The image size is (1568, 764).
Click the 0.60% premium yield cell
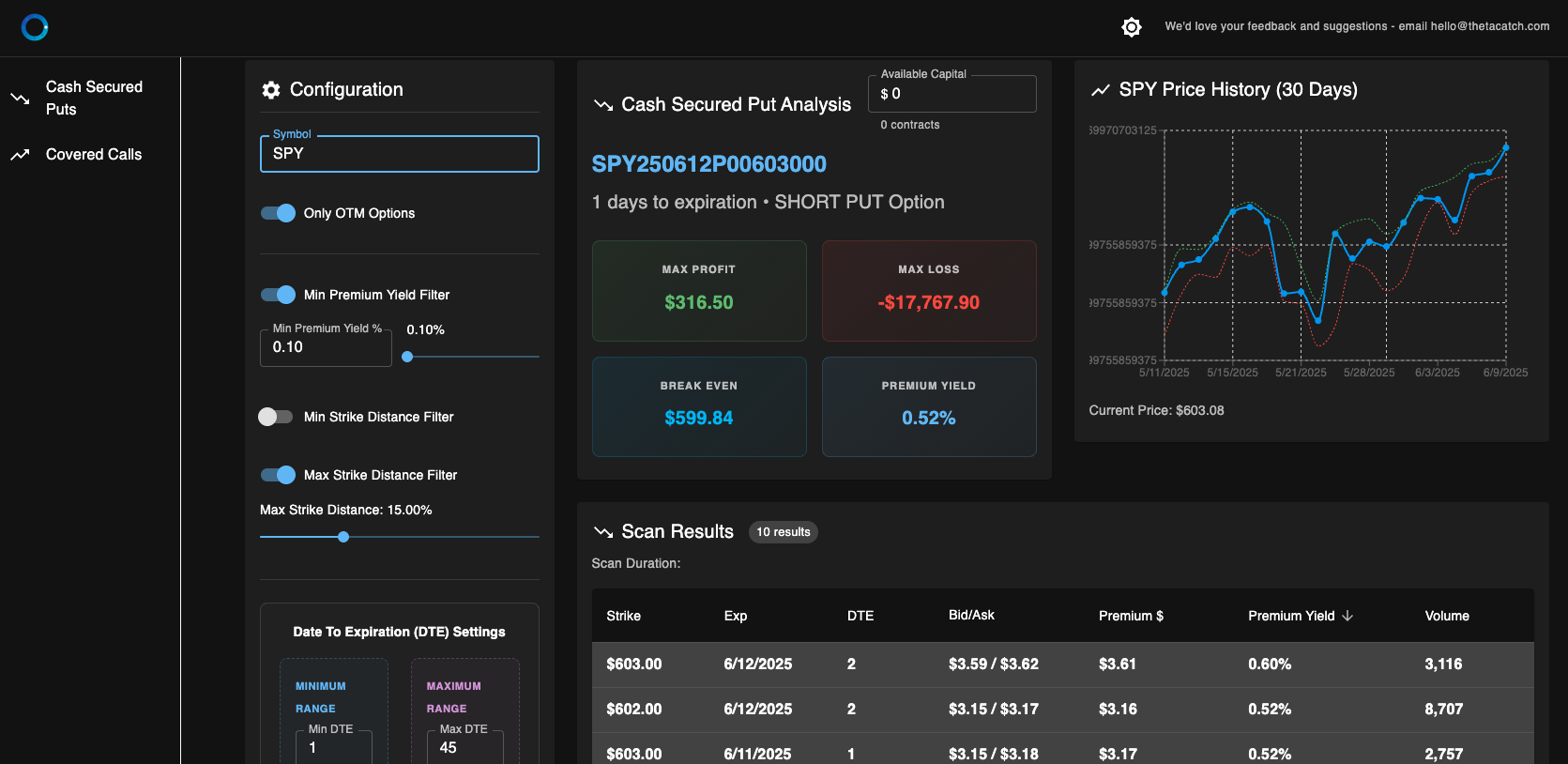pyautogui.click(x=1270, y=665)
